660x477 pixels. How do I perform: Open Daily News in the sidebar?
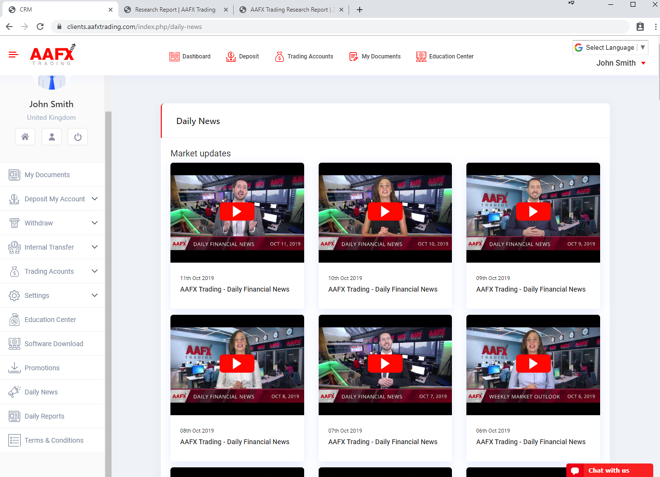(41, 392)
